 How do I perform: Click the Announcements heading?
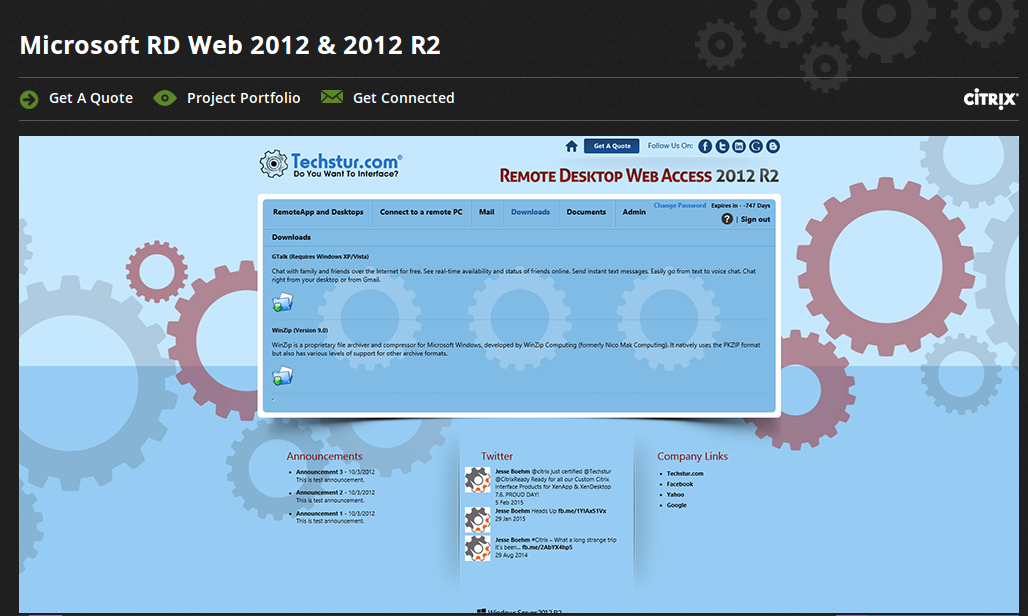pos(324,456)
